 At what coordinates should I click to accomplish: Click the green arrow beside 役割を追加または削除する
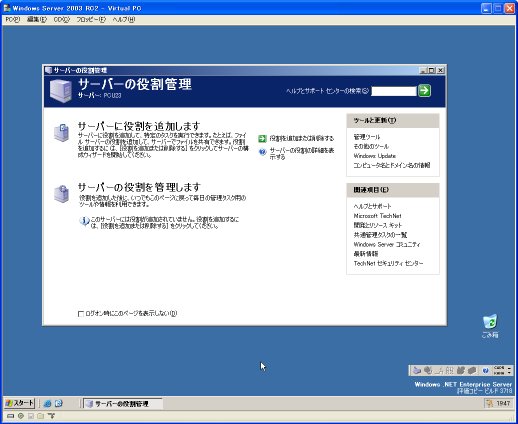pos(262,138)
